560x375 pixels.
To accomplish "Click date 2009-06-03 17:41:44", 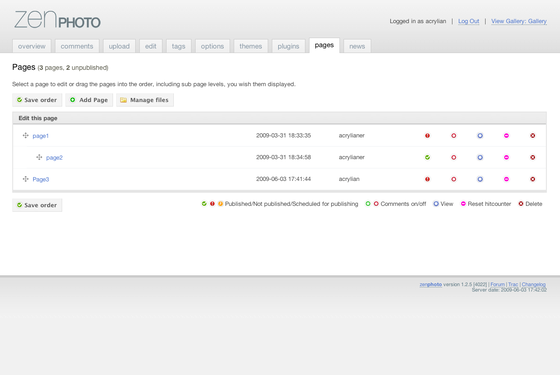I will click(284, 179).
